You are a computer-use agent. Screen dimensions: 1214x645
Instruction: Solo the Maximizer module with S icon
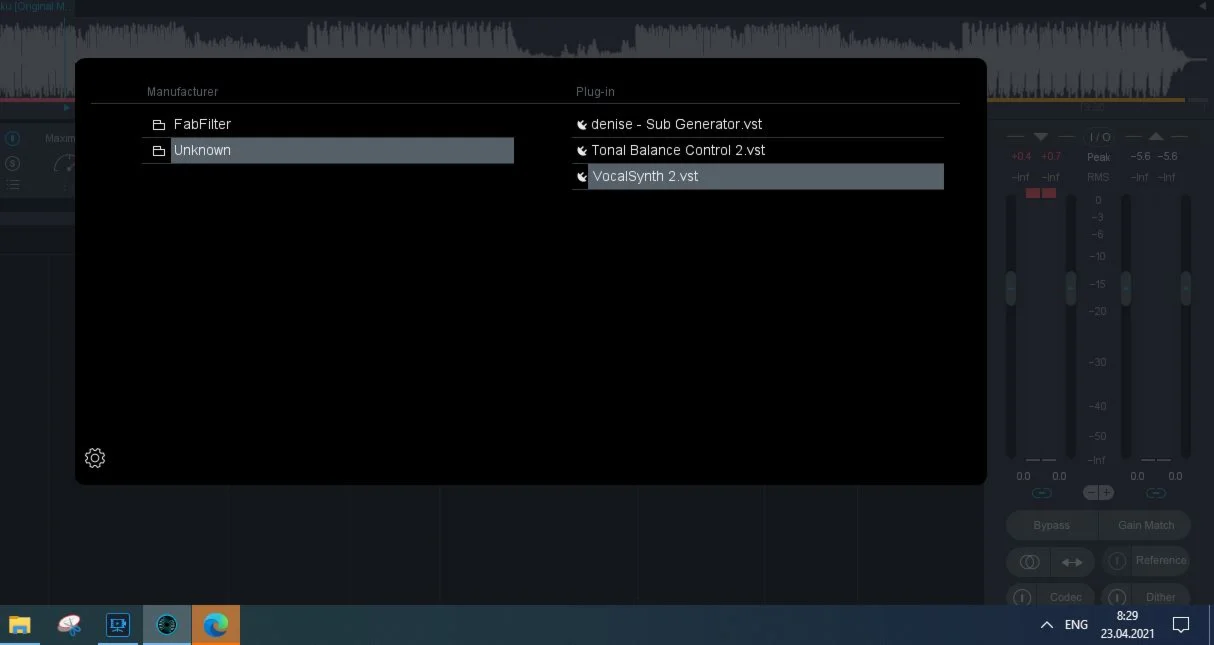[x=13, y=163]
